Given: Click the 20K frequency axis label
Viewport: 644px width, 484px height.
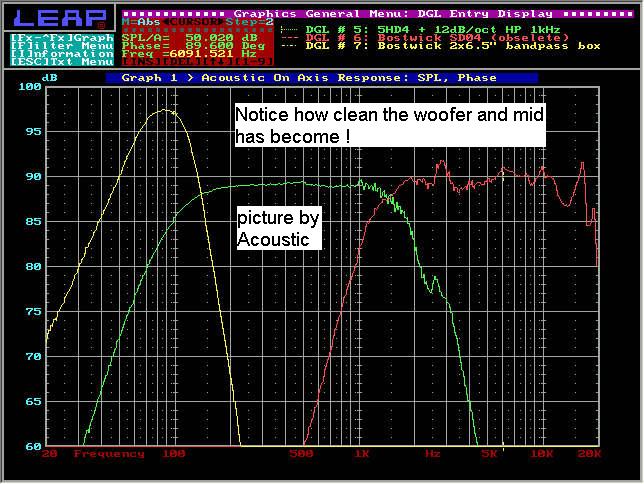Looking at the screenshot, I should [x=589, y=454].
